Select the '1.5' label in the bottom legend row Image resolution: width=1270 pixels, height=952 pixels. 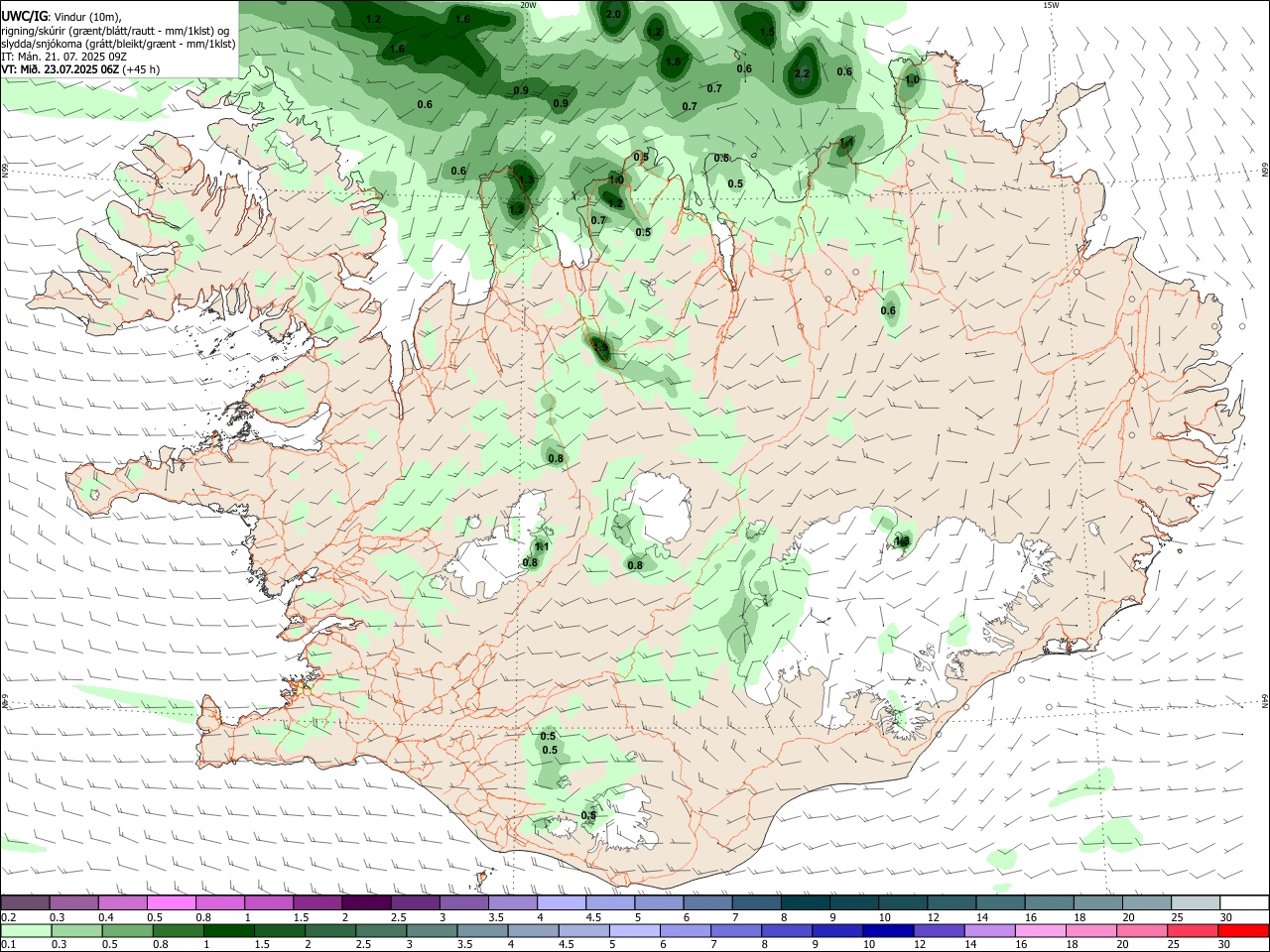[x=262, y=944]
